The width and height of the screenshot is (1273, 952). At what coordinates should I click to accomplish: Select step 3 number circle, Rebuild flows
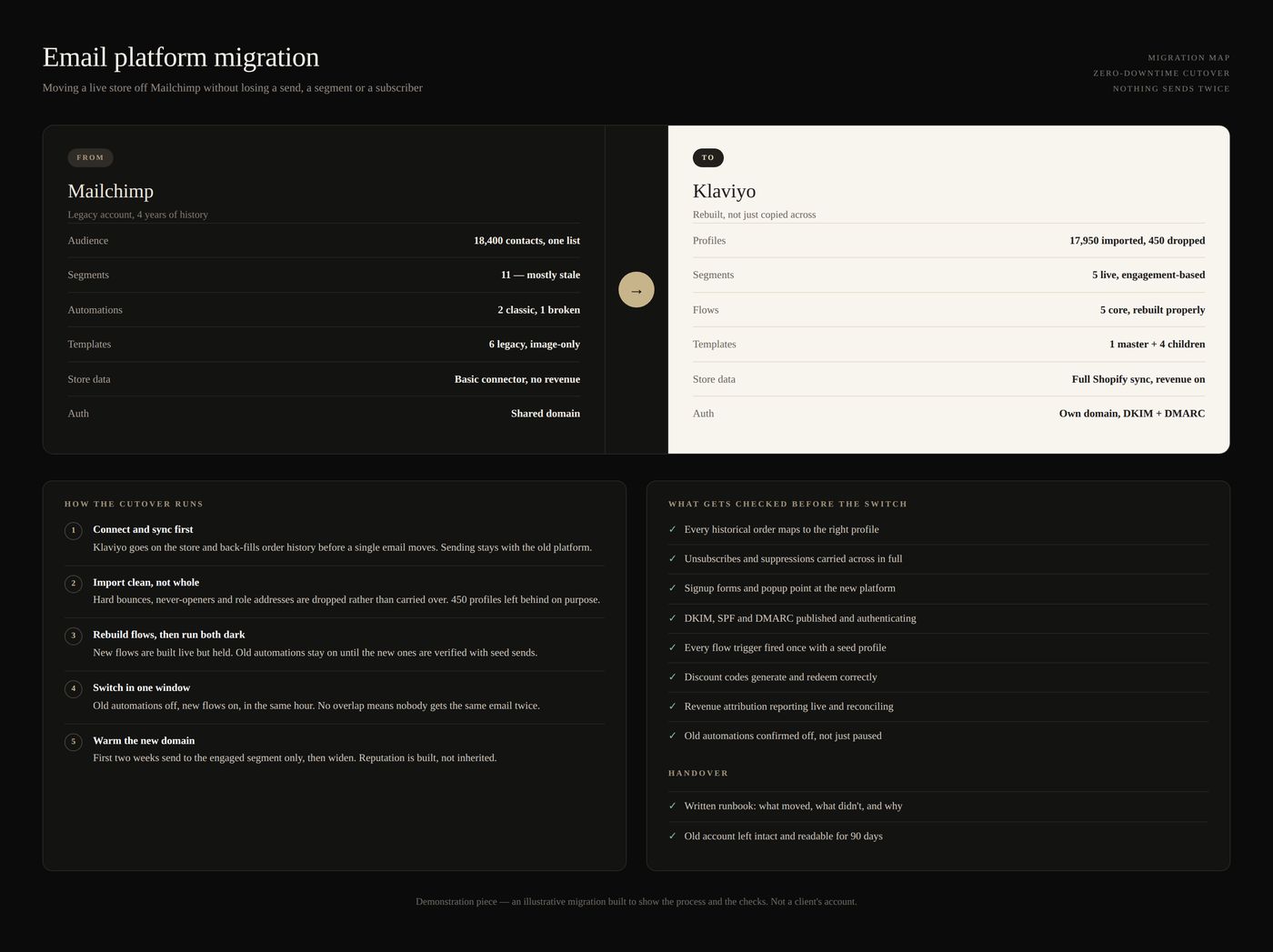[x=74, y=636]
